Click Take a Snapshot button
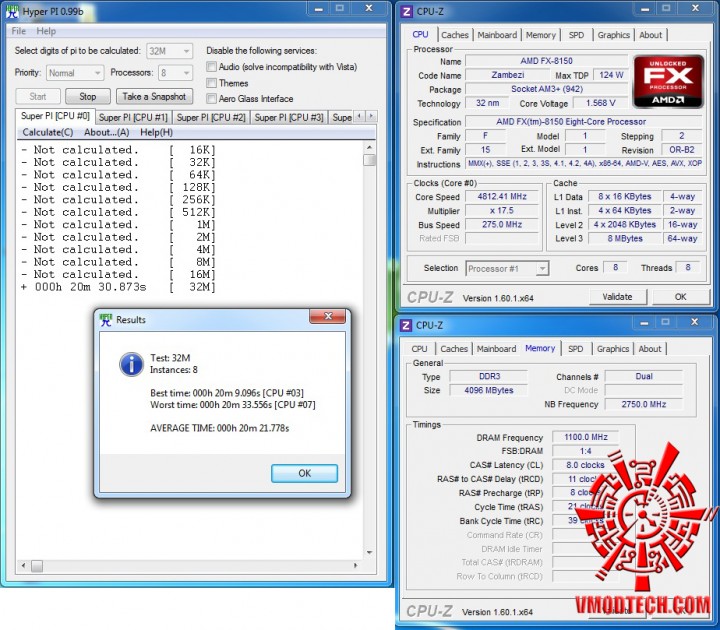This screenshot has width=720, height=630. point(154,96)
